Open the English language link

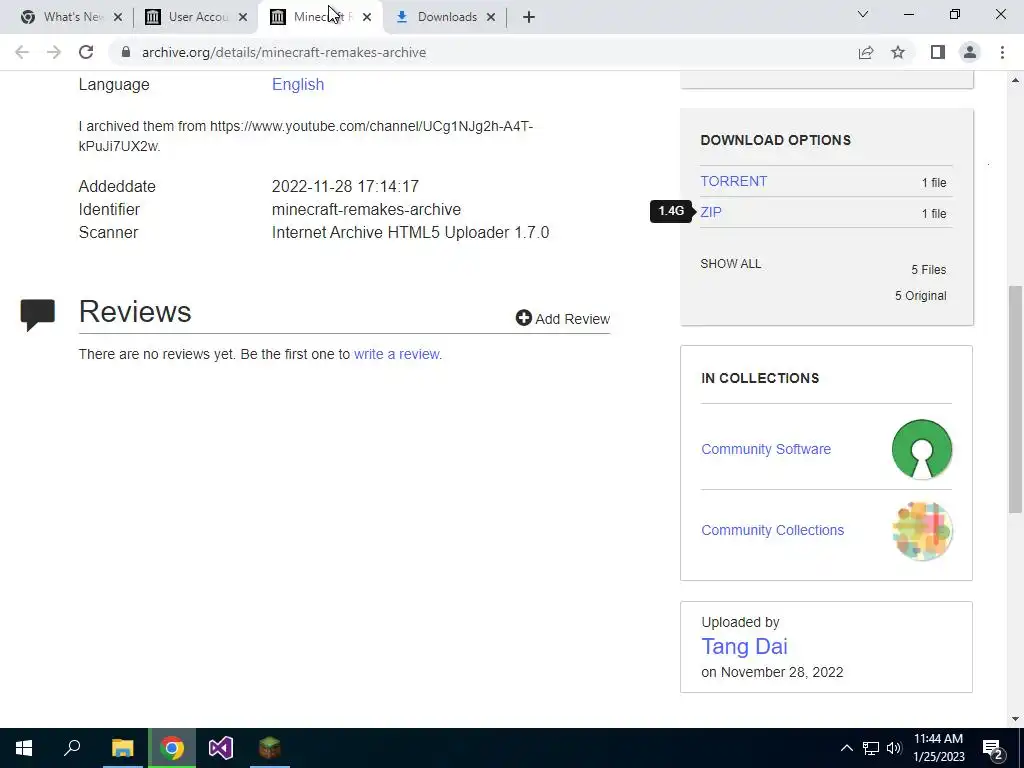tap(298, 84)
